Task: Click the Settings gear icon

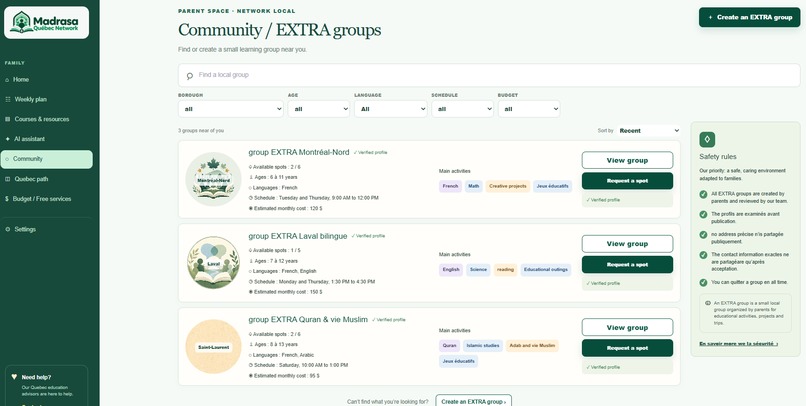Action: click(x=7, y=229)
